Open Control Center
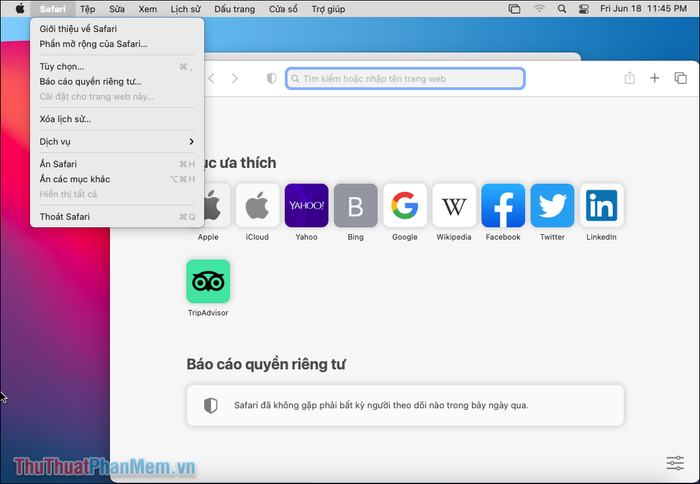This screenshot has height=484, width=700. click(x=583, y=9)
